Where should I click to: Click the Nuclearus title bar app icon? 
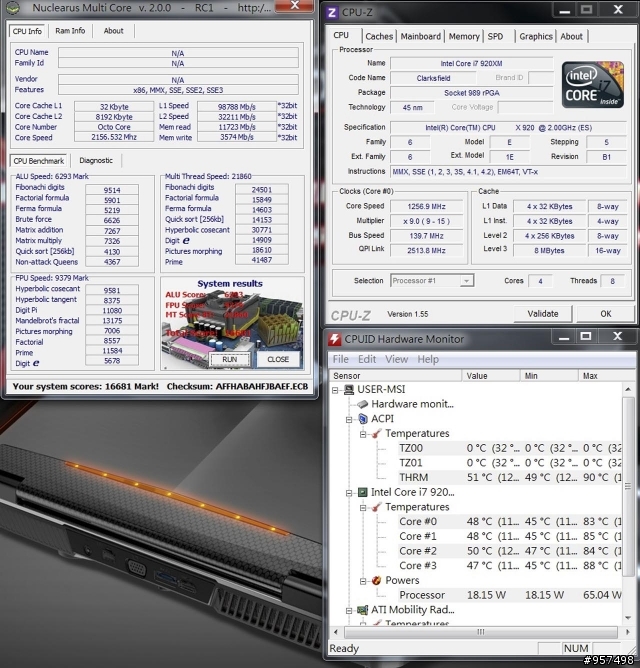tap(13, 7)
